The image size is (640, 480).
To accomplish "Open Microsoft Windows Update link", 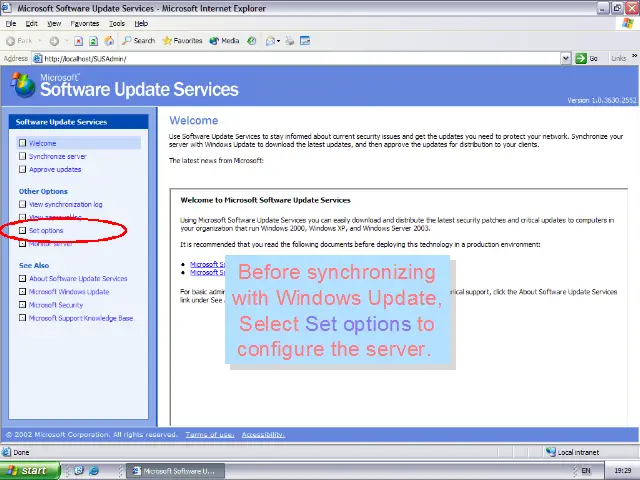I will click(x=69, y=292).
